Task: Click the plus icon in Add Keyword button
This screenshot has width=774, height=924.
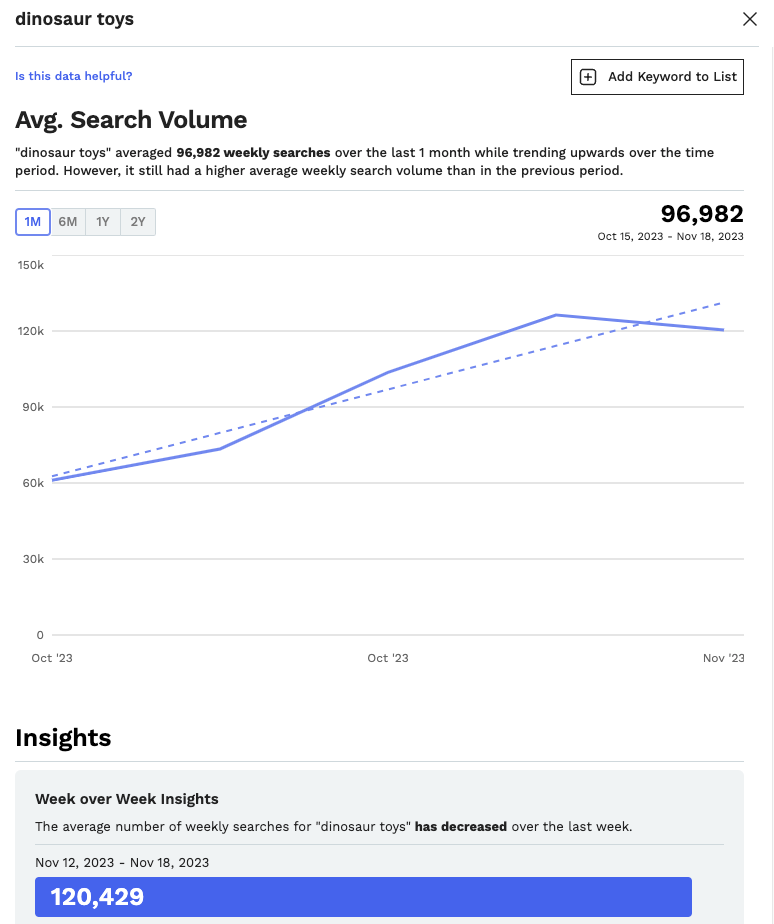Action: [588, 77]
